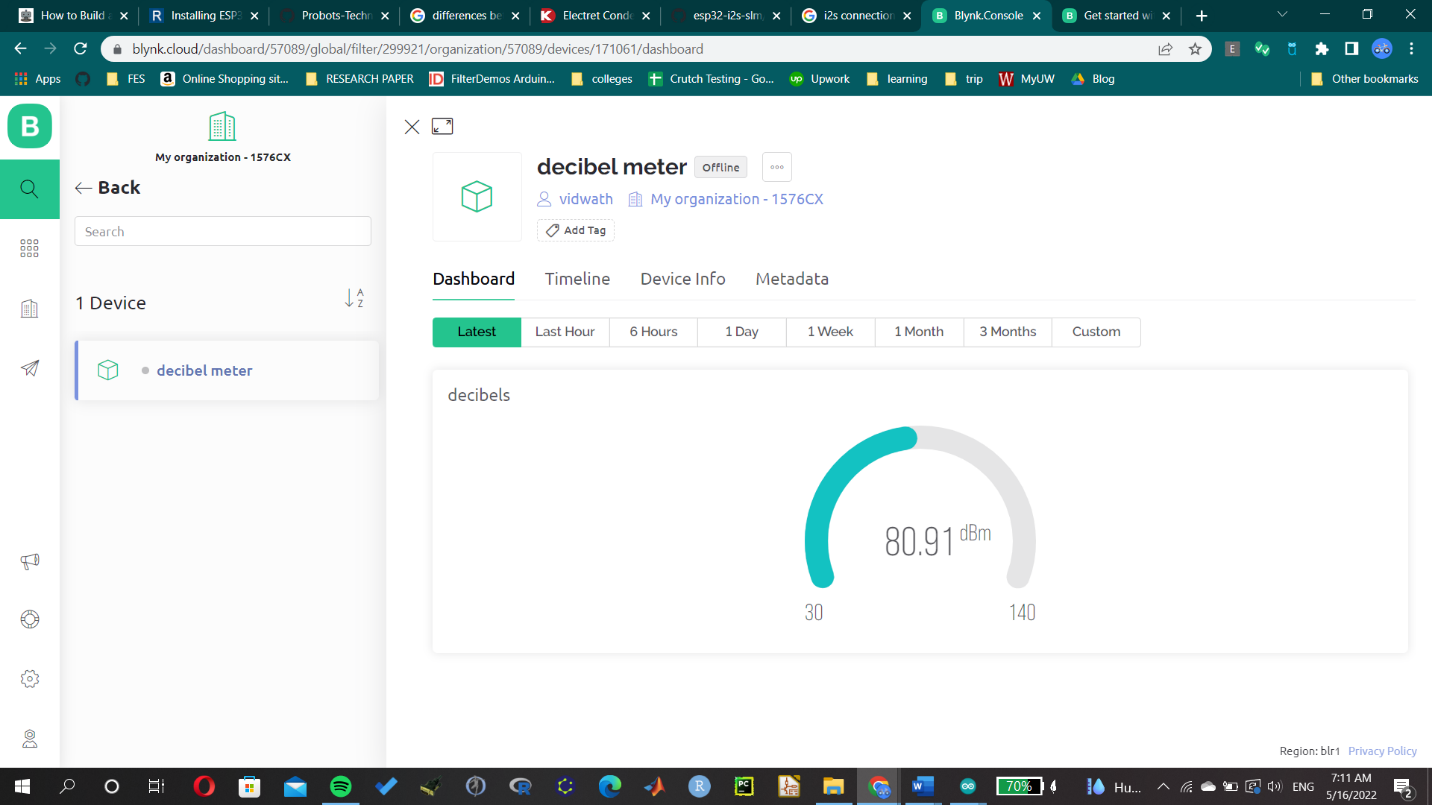Click the Blynk logo in the sidebar

tap(30, 126)
